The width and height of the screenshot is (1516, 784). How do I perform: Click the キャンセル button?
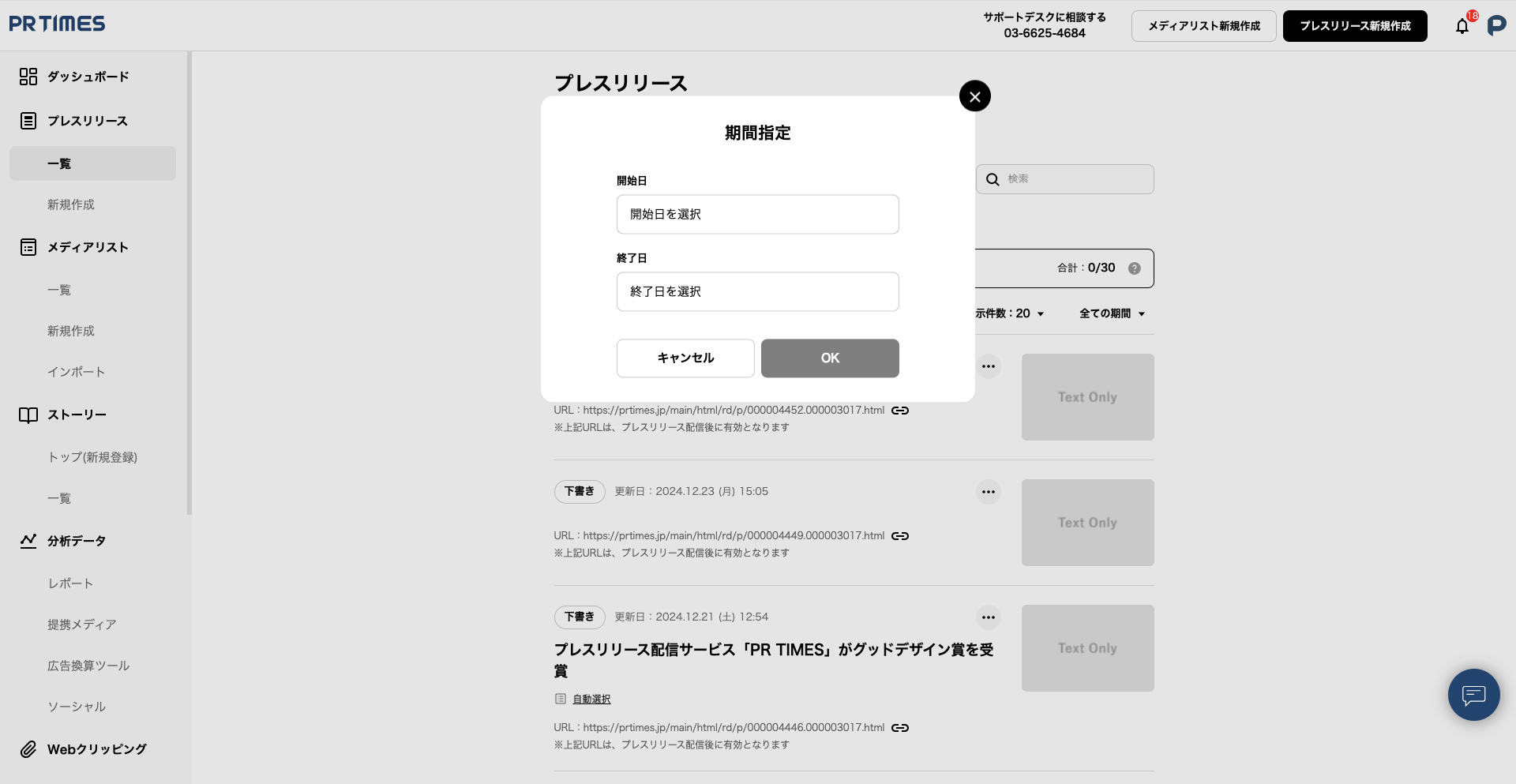point(685,358)
